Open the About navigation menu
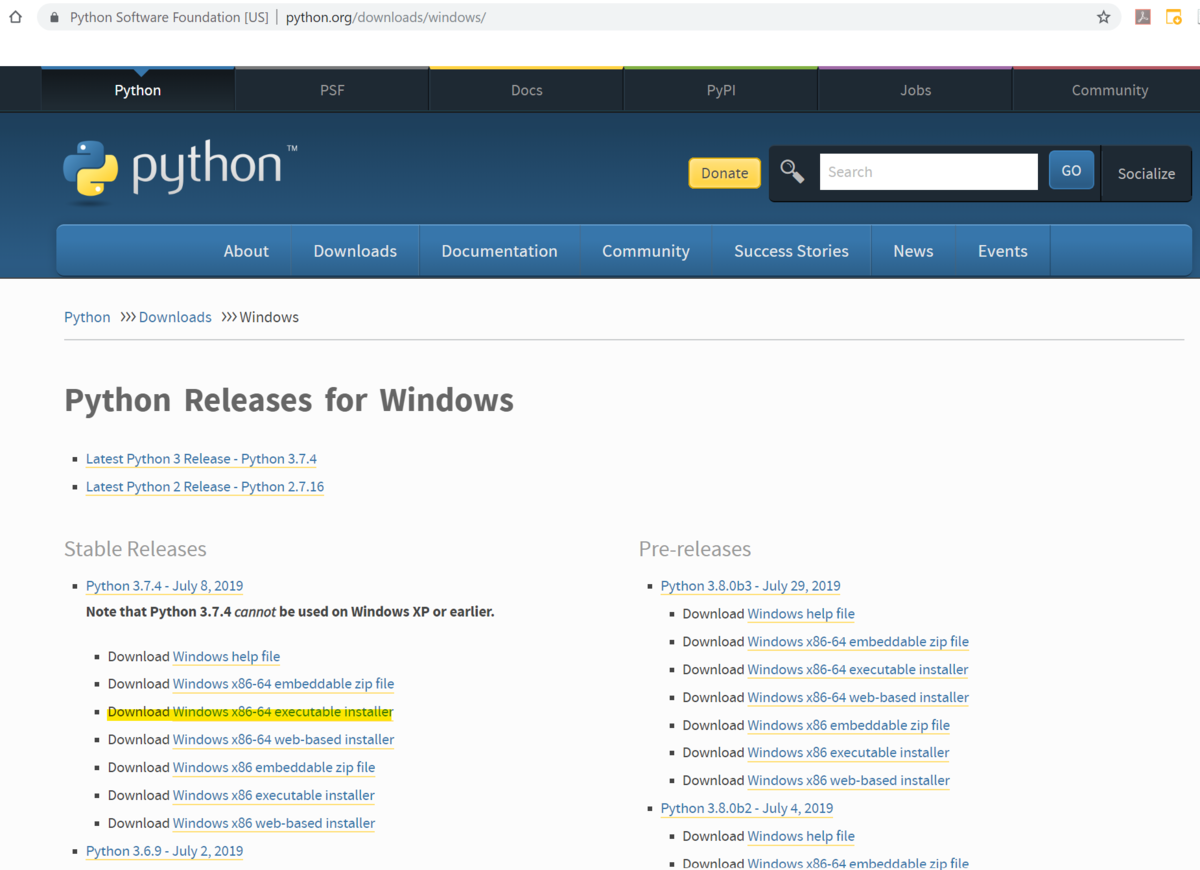Image resolution: width=1200 pixels, height=870 pixels. pyautogui.click(x=246, y=251)
